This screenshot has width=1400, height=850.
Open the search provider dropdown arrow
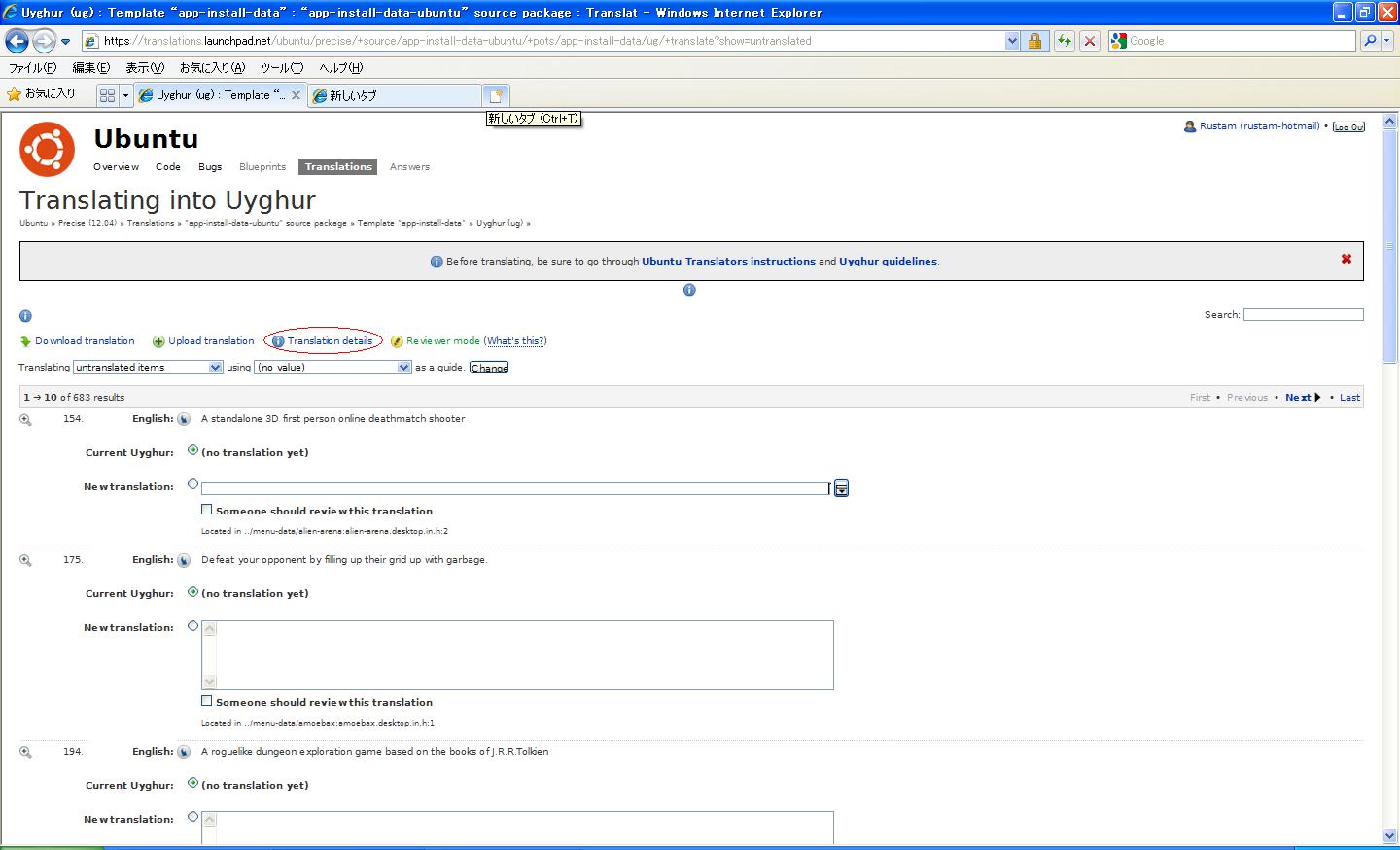1388,41
